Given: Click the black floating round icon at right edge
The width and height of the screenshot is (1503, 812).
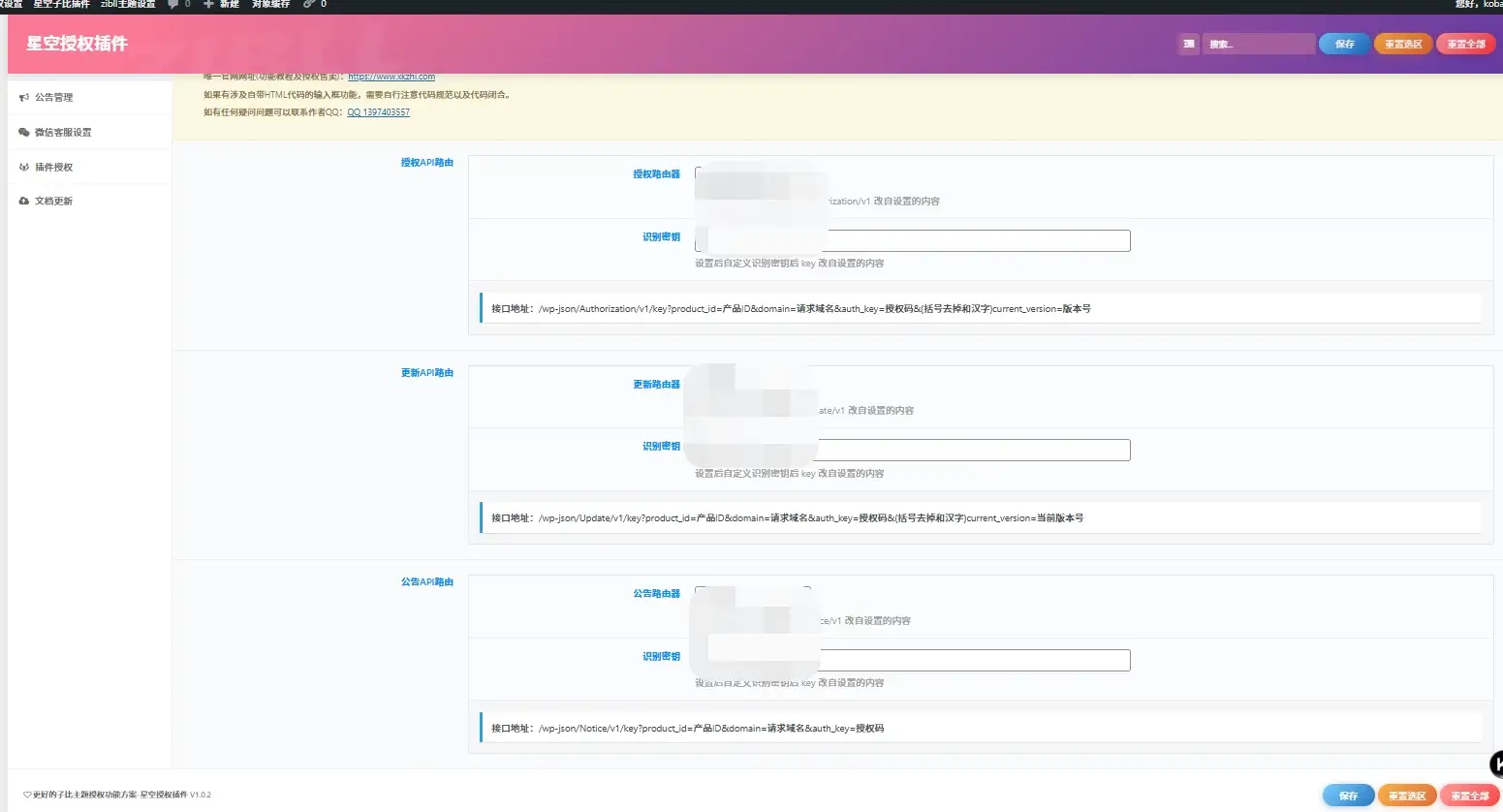Looking at the screenshot, I should pos(1496,764).
